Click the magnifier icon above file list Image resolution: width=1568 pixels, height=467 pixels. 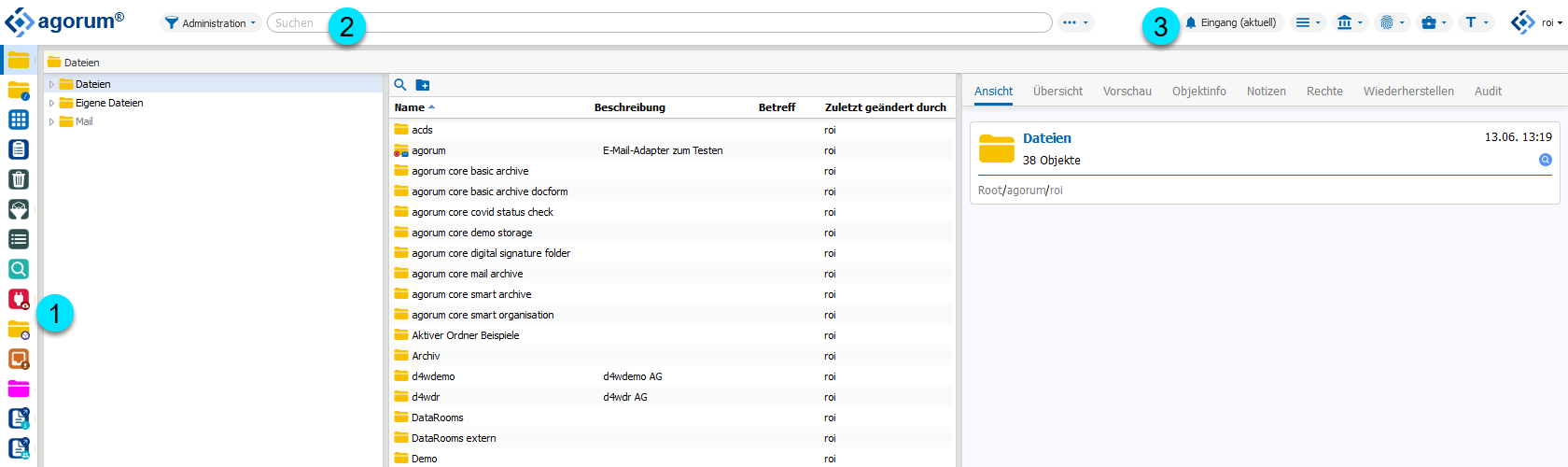pos(400,85)
